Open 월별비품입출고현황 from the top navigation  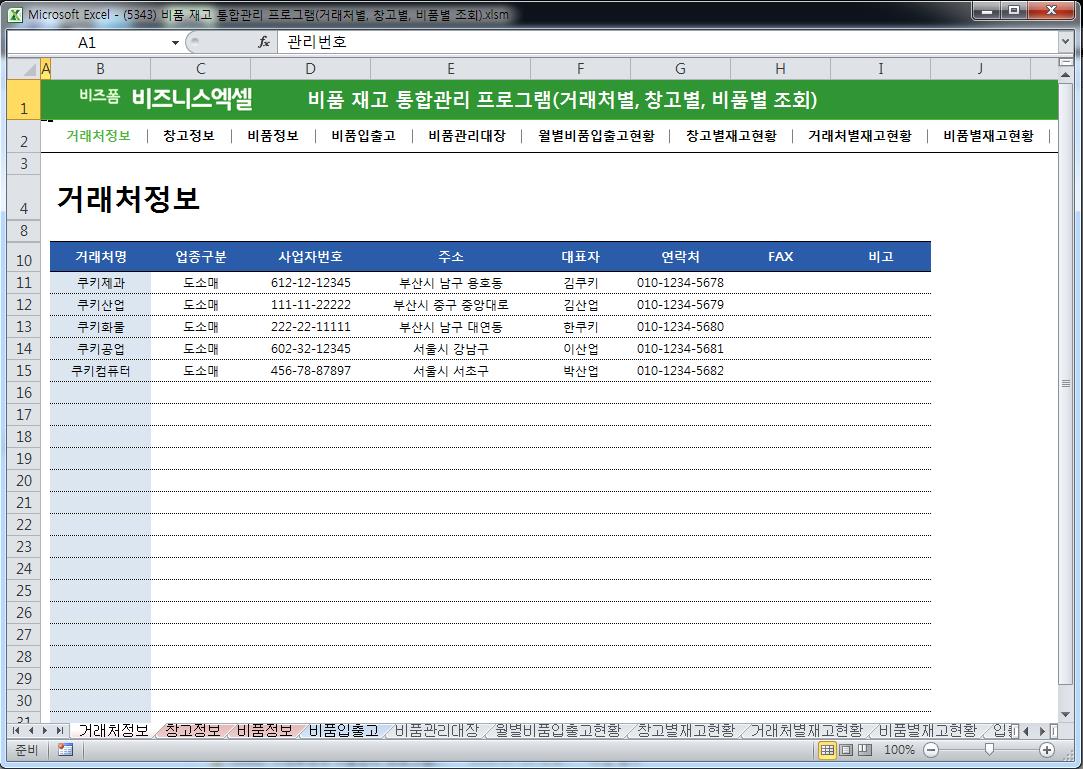[x=596, y=136]
